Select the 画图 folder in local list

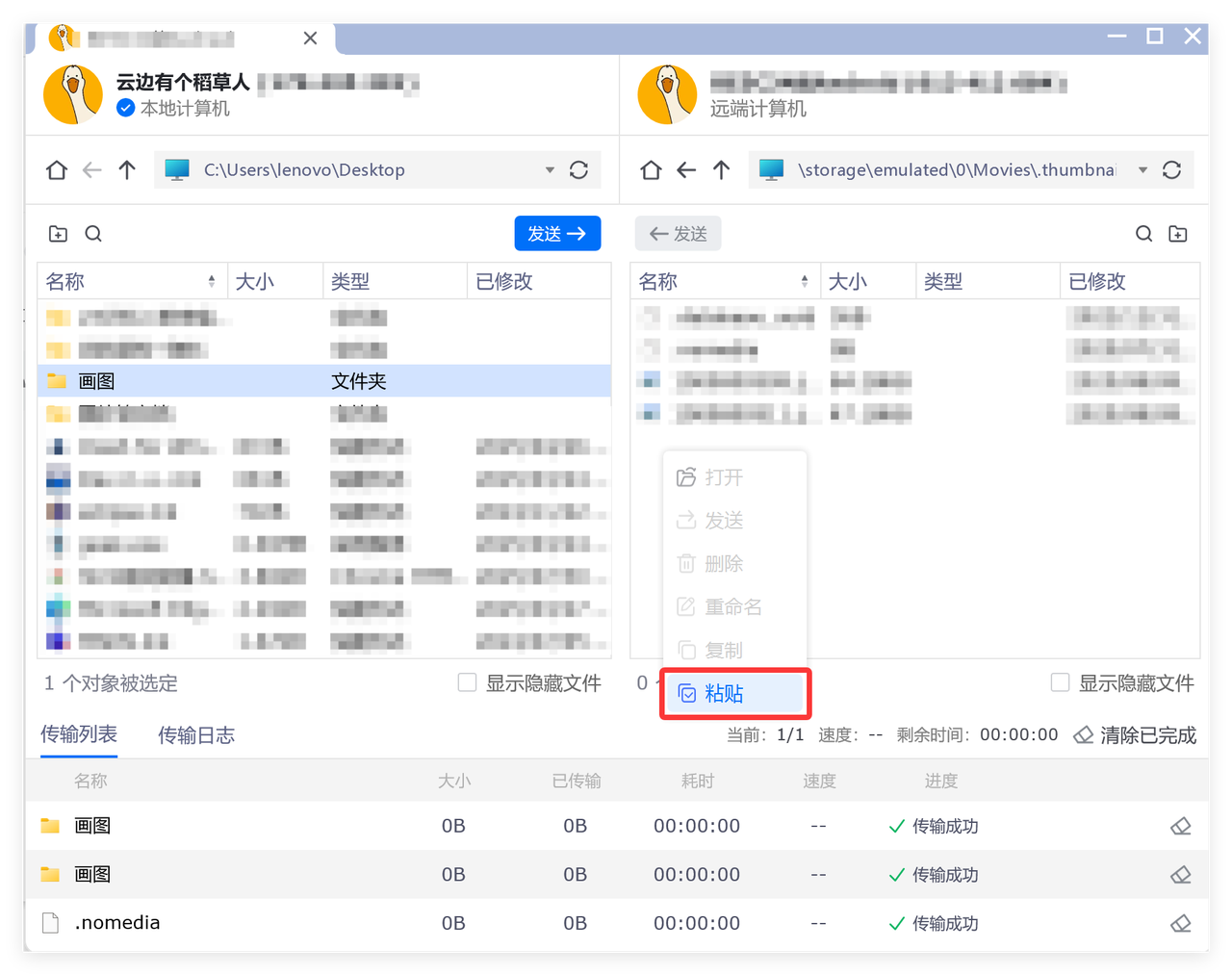coord(324,381)
